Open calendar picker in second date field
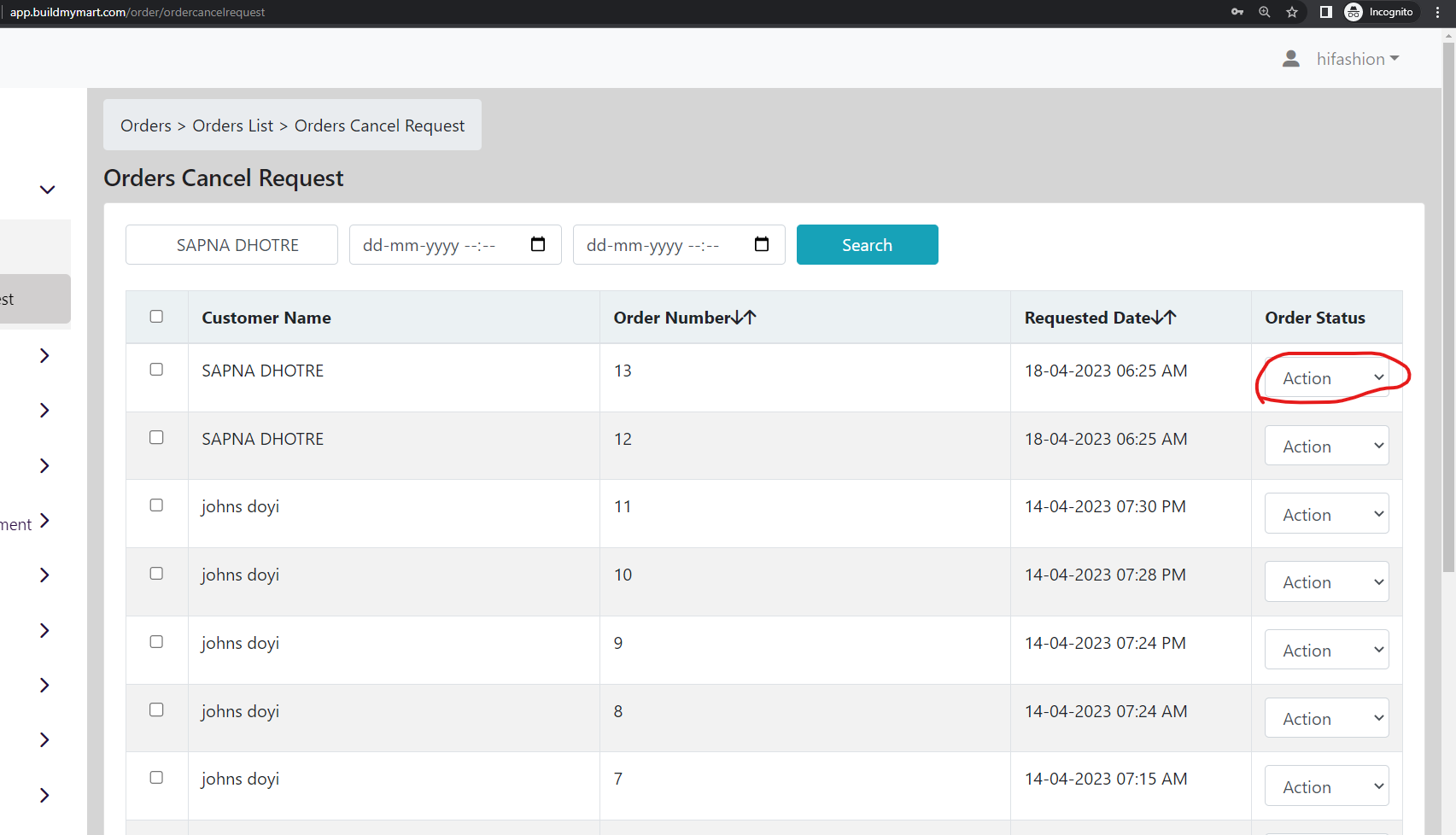This screenshot has height=835, width=1456. [762, 244]
